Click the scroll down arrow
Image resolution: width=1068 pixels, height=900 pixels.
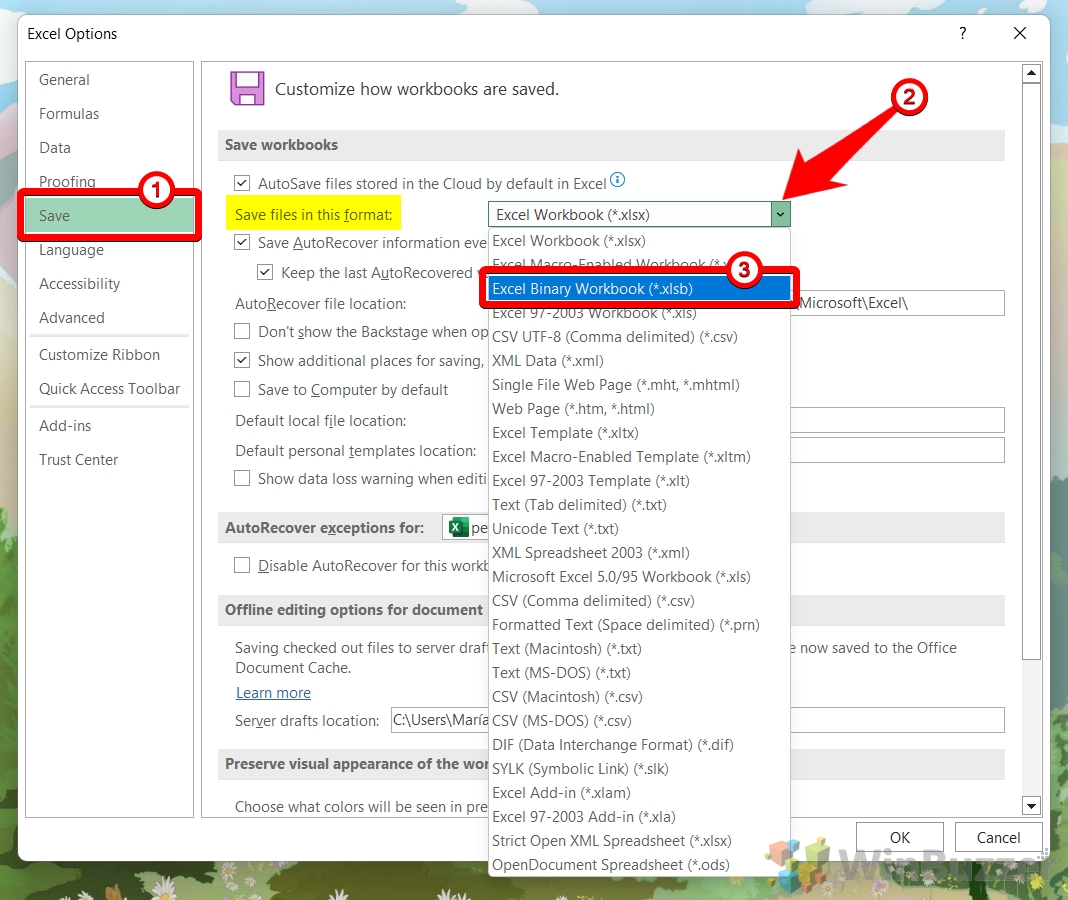coord(1031,806)
